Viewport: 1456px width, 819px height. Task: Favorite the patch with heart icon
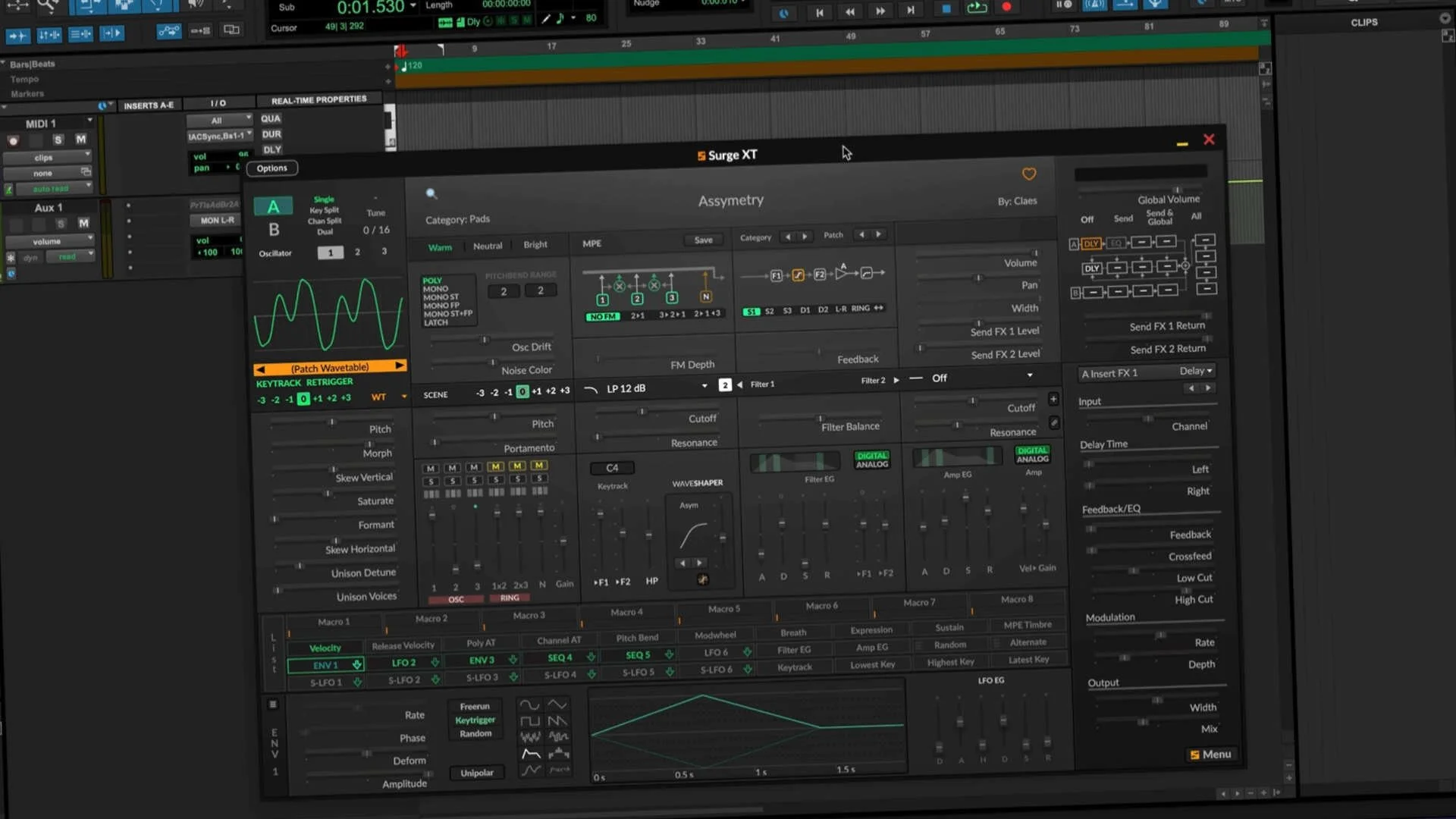1029,174
